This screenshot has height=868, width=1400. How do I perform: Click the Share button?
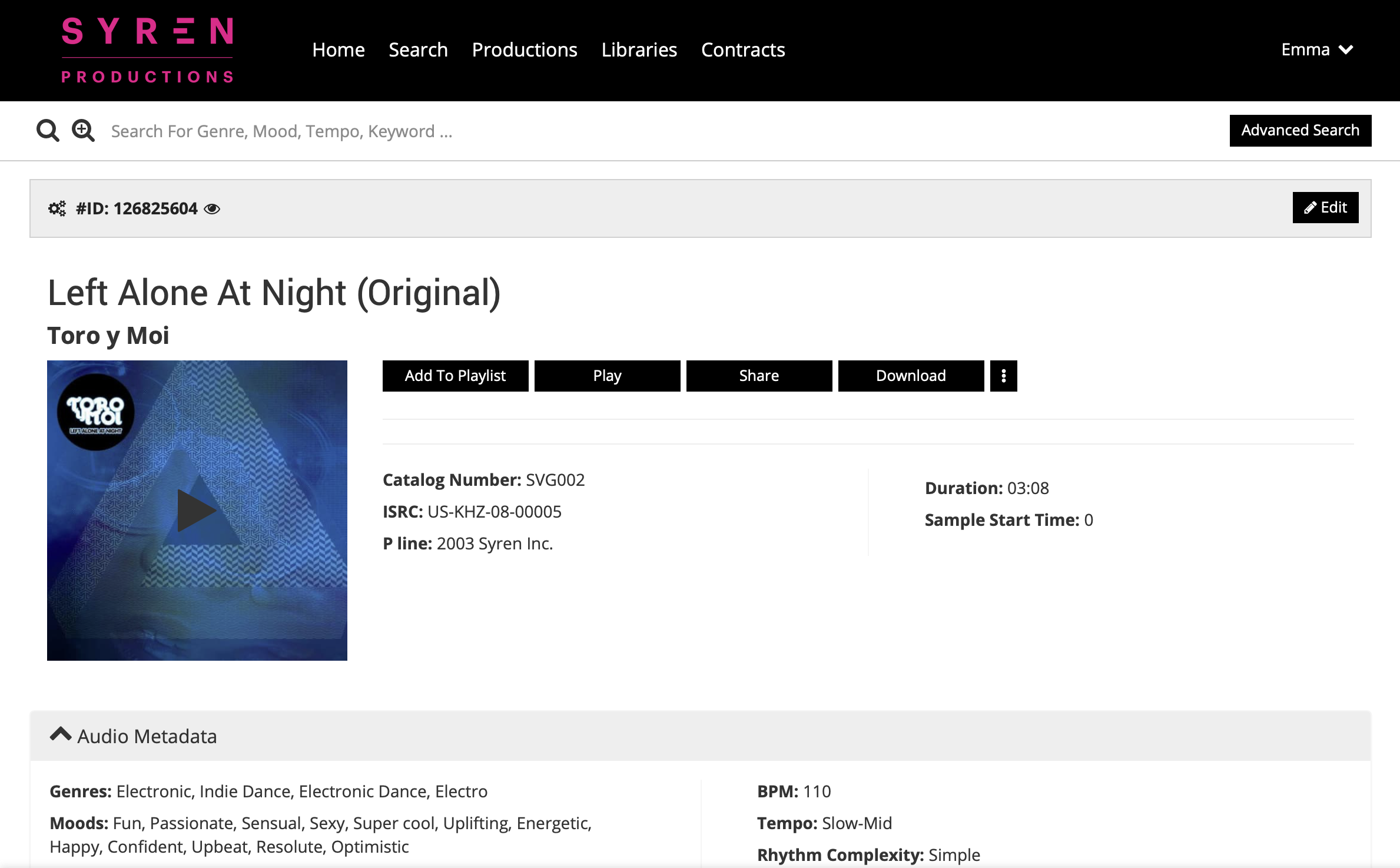click(758, 376)
